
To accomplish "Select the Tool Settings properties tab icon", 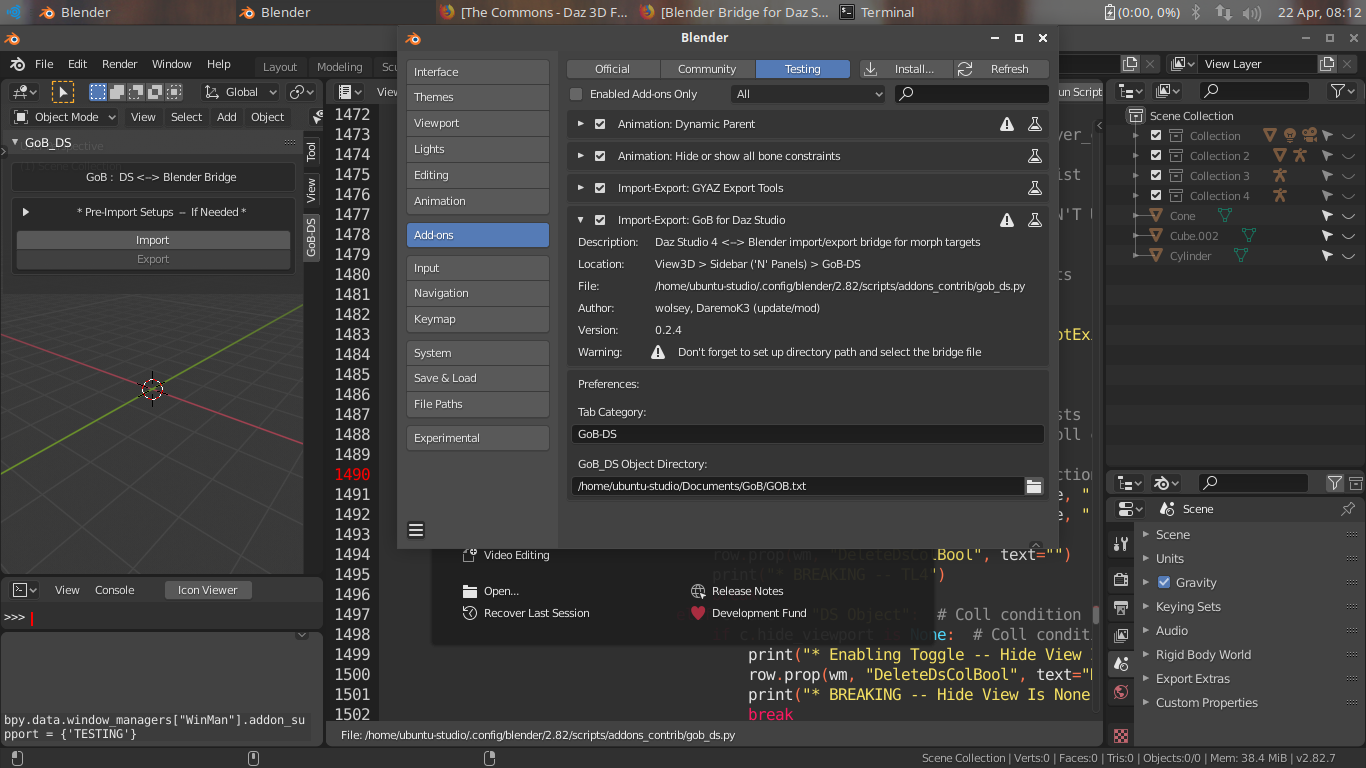I will pyautogui.click(x=1120, y=544).
